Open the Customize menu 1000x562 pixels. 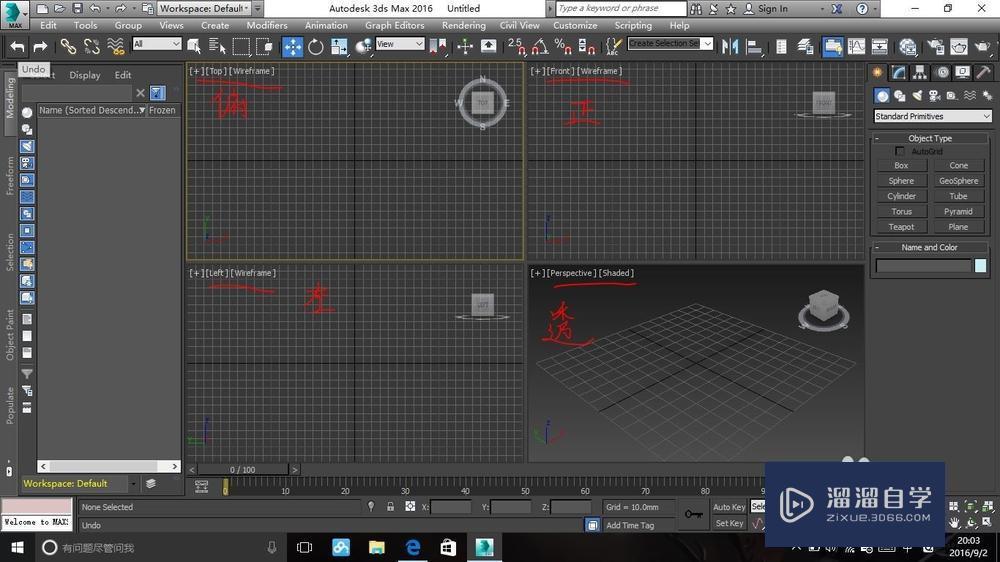coord(575,26)
